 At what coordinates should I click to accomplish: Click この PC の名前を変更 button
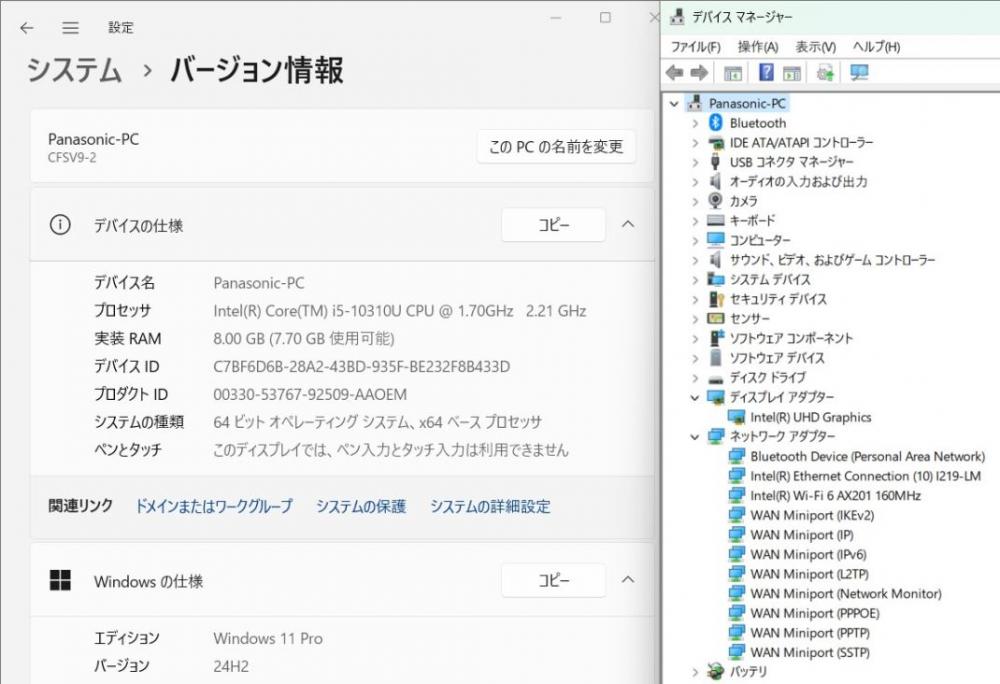[x=555, y=147]
